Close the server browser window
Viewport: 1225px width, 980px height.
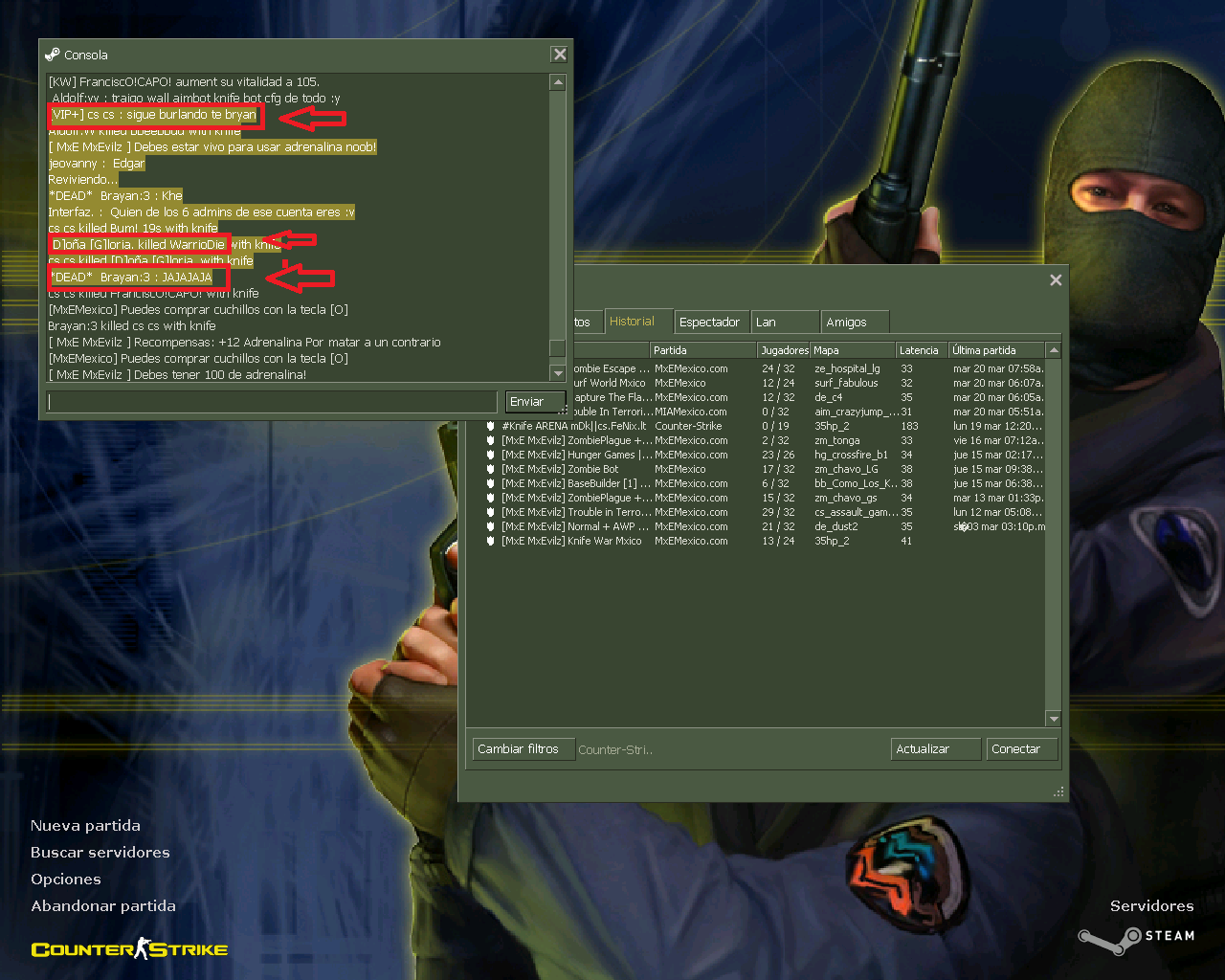[x=1056, y=279]
